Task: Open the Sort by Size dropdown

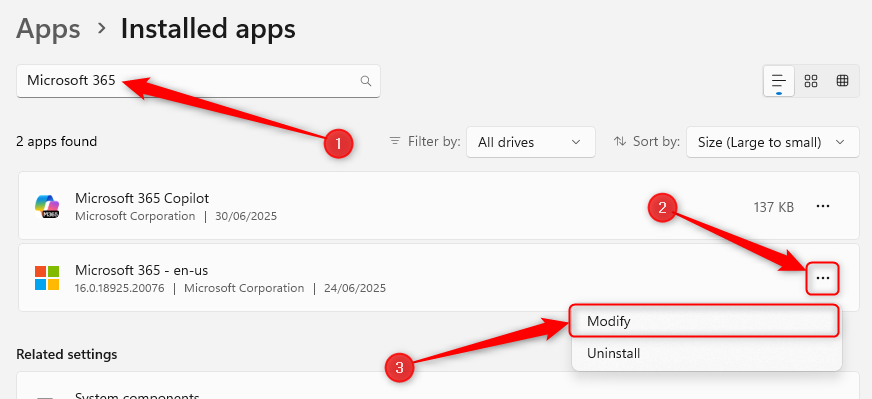Action: (772, 142)
